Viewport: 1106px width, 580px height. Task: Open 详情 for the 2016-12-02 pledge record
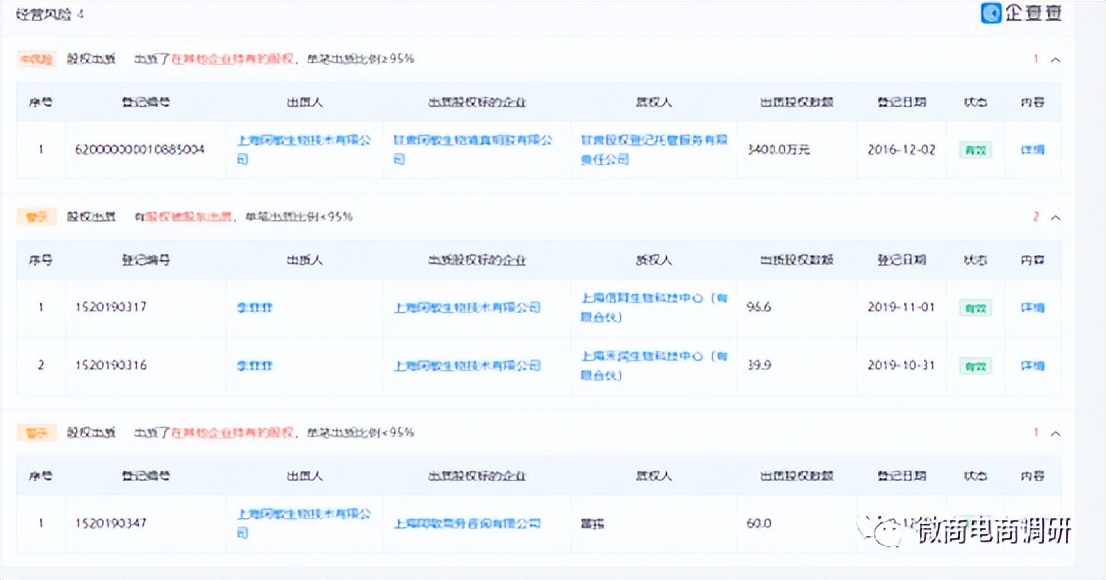[x=1032, y=150]
